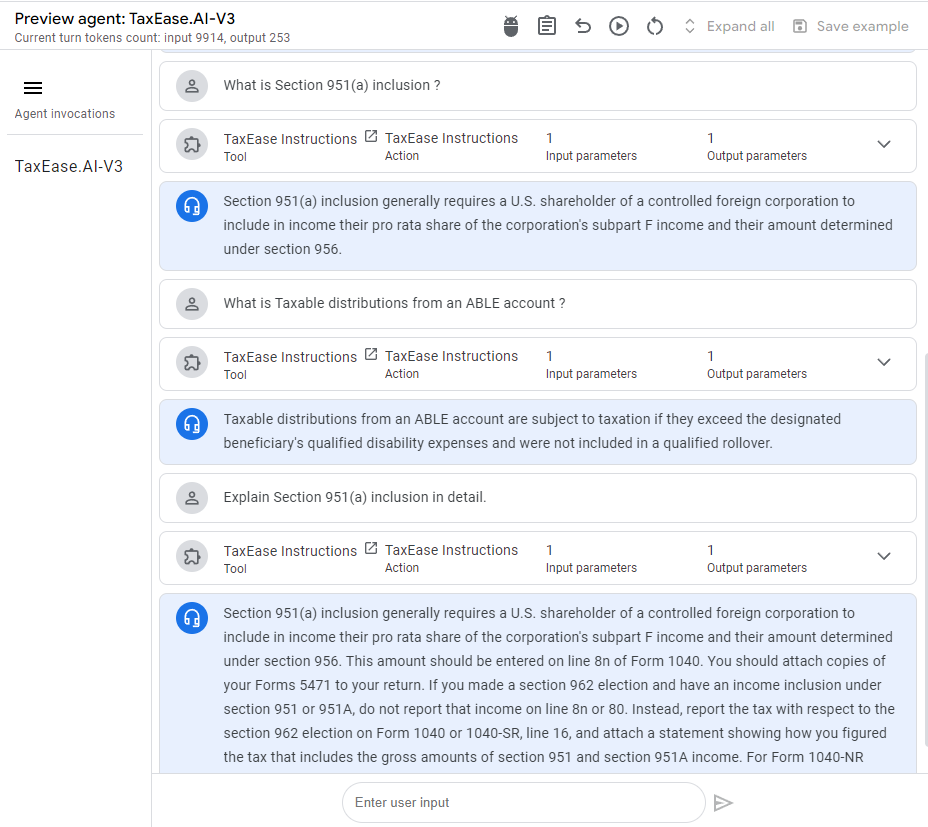Viewport: 928px width, 827px height.
Task: Click the Enter user input field
Action: coord(524,803)
